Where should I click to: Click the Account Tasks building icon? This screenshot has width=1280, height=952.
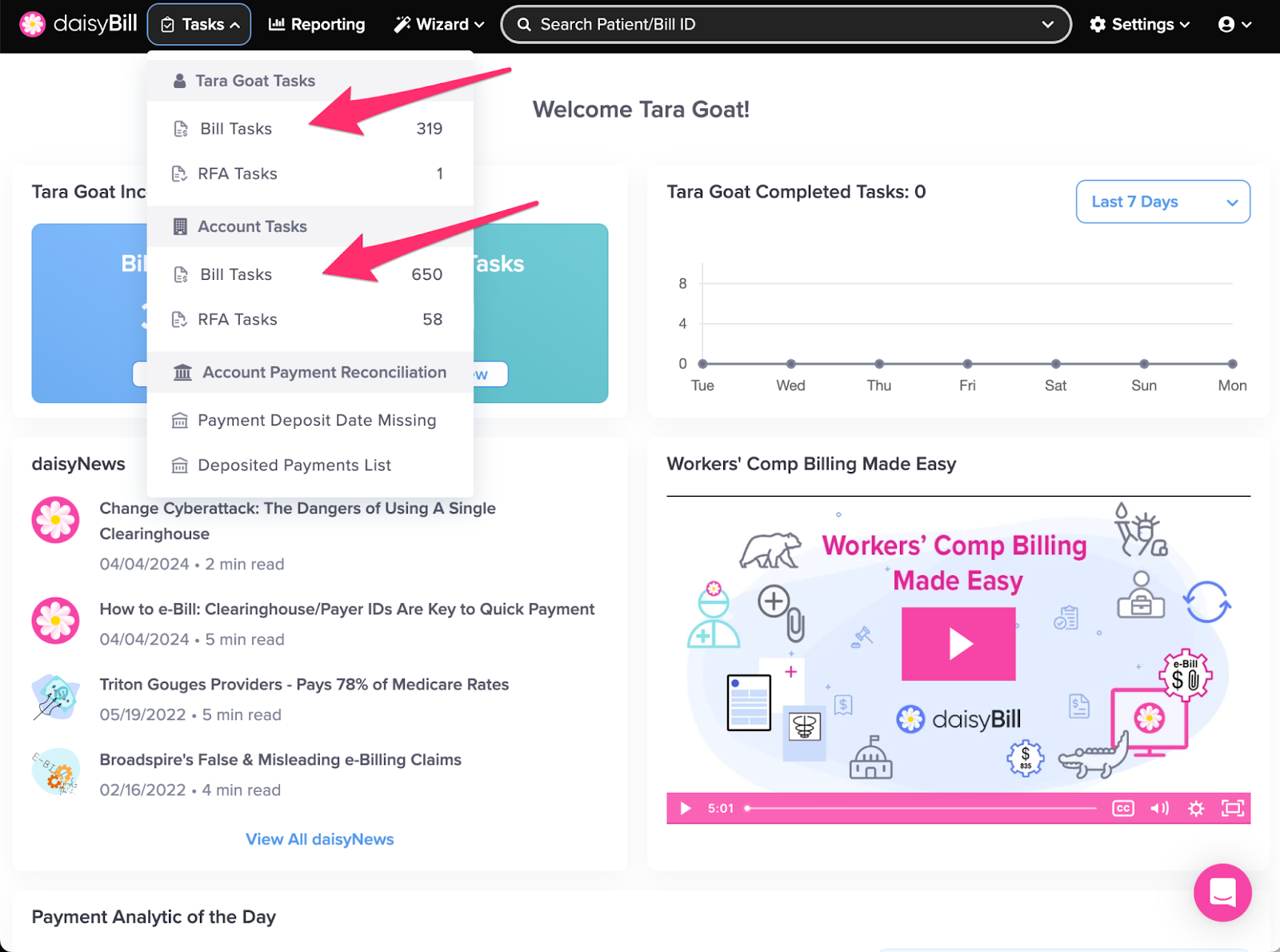(x=181, y=226)
